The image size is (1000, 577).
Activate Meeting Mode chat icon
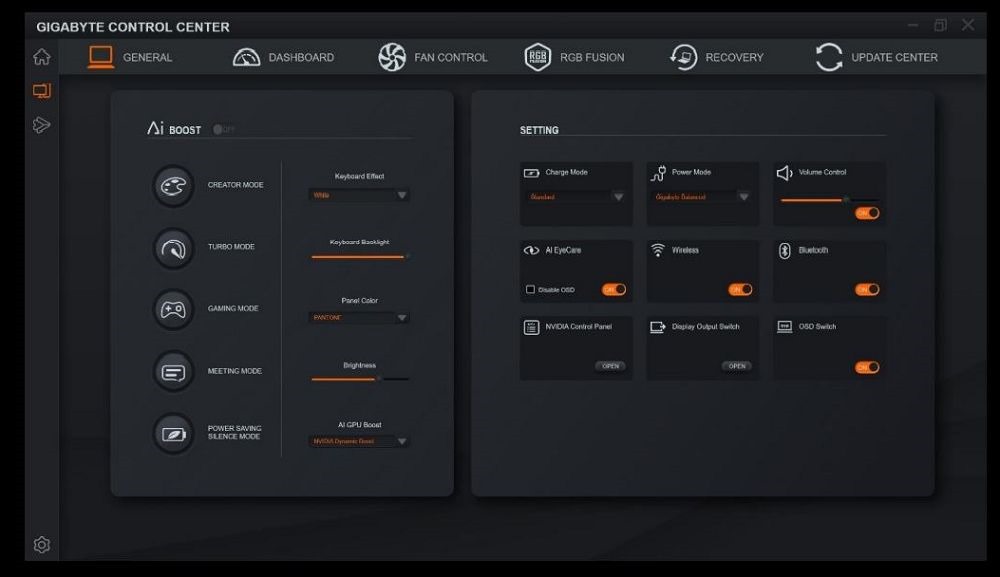click(173, 372)
